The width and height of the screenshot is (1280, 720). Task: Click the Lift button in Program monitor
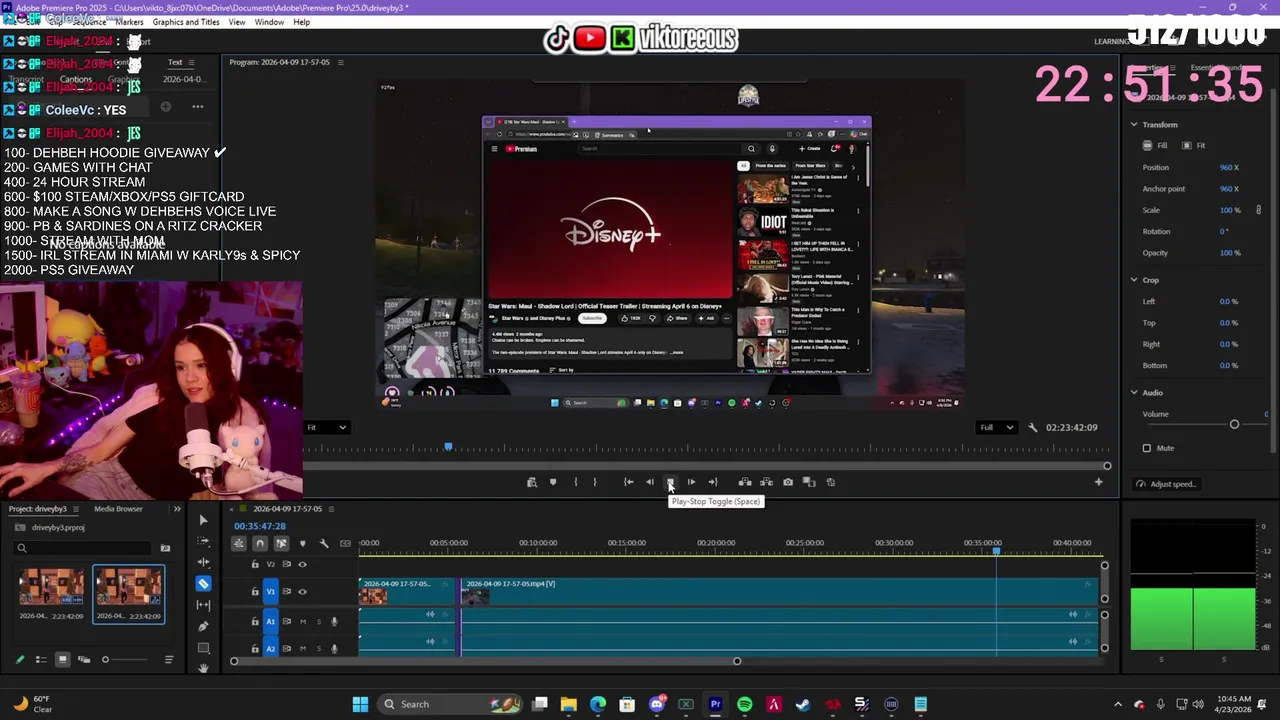(x=744, y=482)
